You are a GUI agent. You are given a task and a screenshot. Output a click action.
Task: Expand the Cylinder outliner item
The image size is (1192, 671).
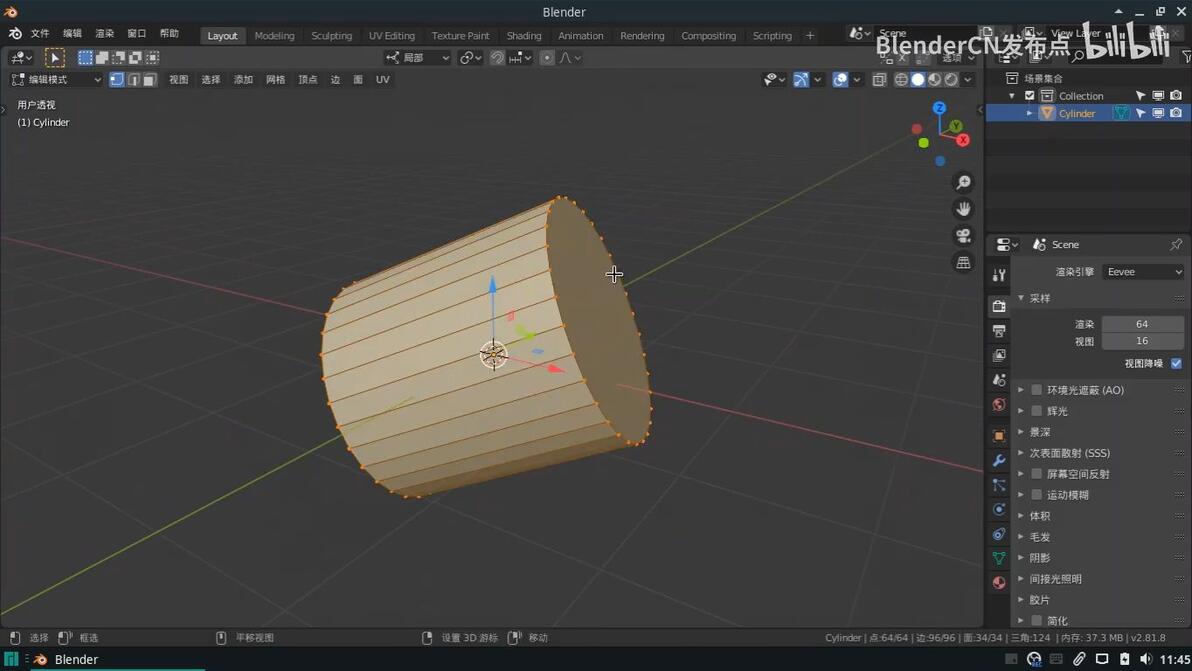(x=1029, y=113)
